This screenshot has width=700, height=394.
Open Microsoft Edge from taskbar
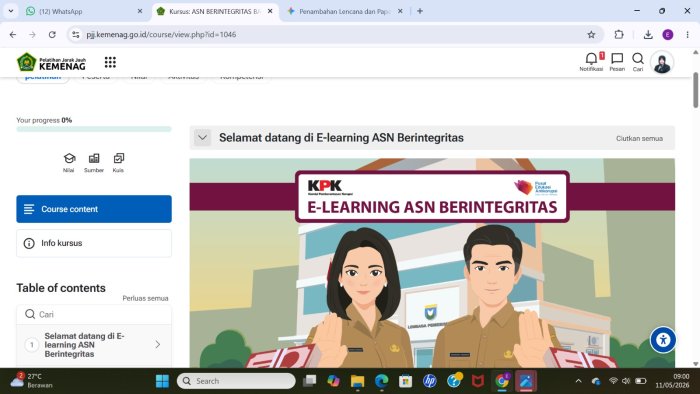tap(381, 381)
